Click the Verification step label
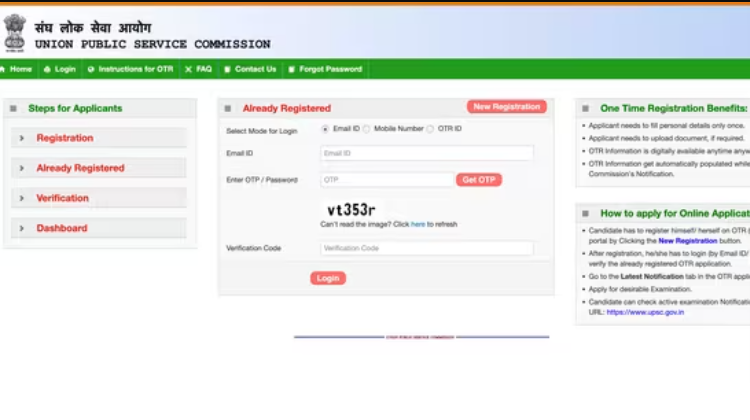 tap(63, 198)
